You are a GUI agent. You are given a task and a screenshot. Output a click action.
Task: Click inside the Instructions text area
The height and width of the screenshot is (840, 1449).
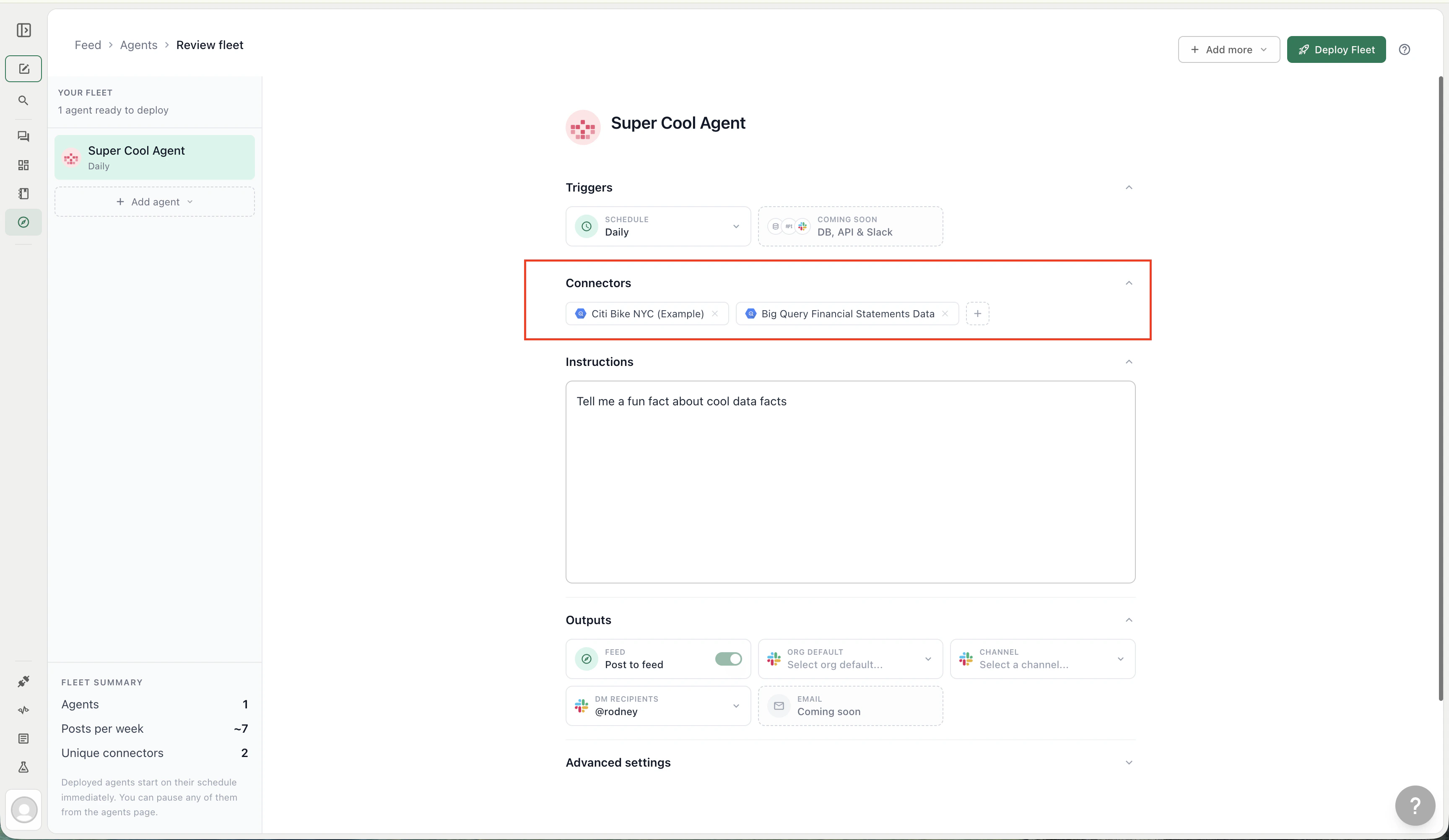coord(850,482)
